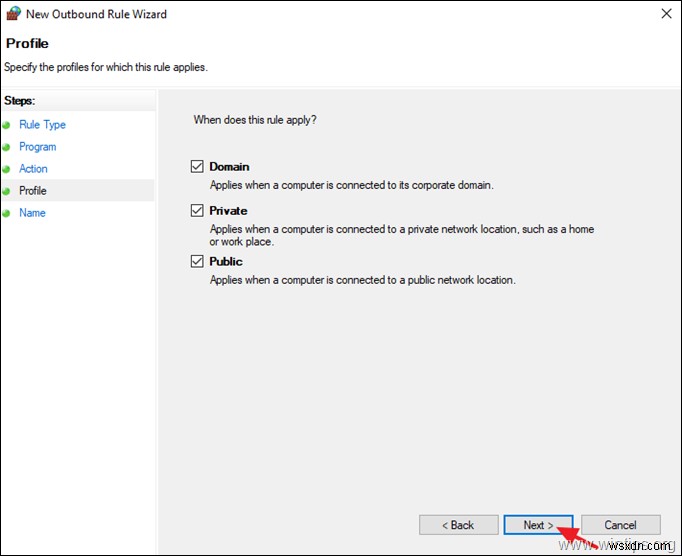Click the 'Steps:' sidebar heading
This screenshot has width=682, height=556.
20,100
